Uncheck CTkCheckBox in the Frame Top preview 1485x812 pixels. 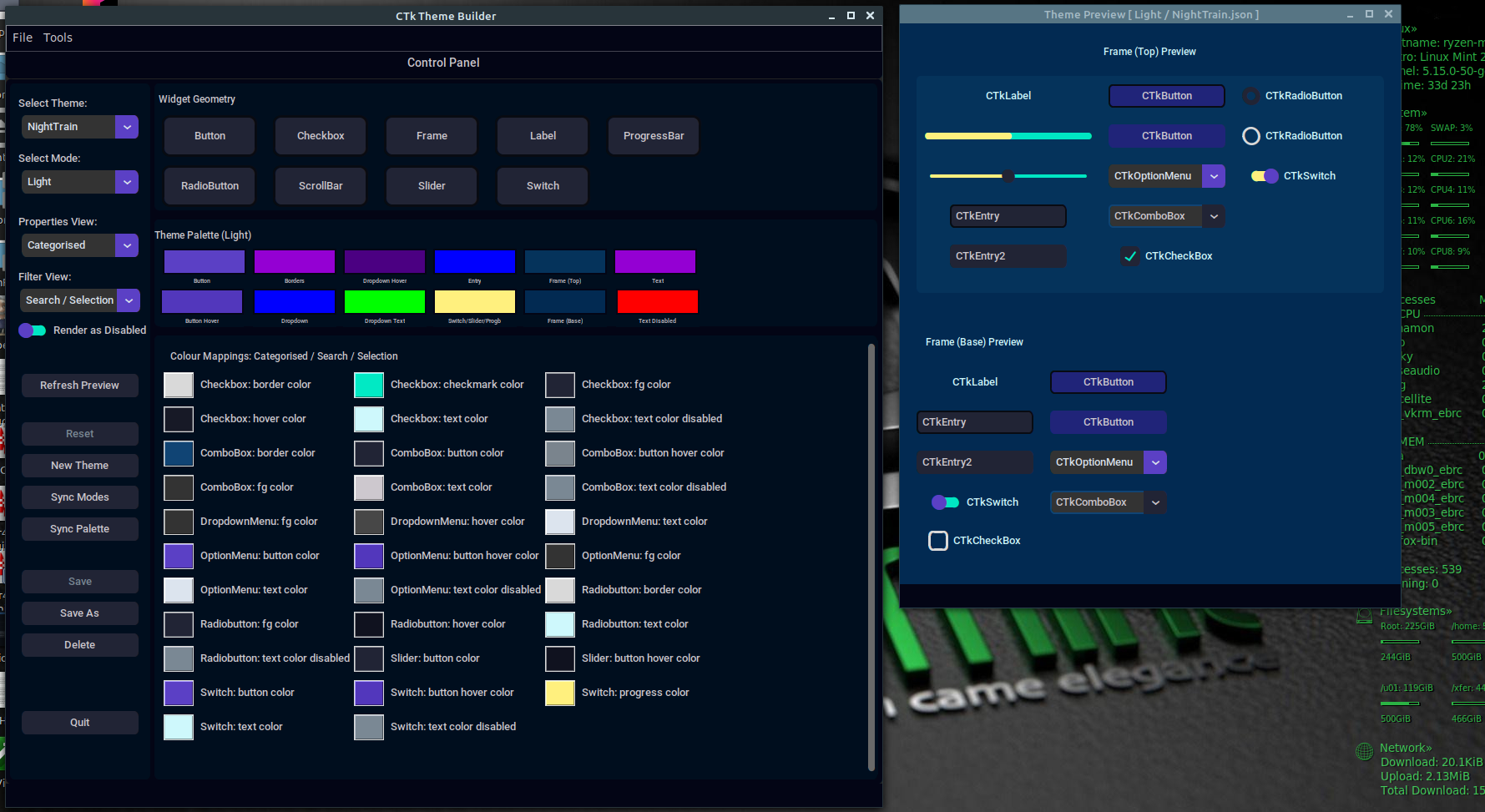pos(1129,256)
